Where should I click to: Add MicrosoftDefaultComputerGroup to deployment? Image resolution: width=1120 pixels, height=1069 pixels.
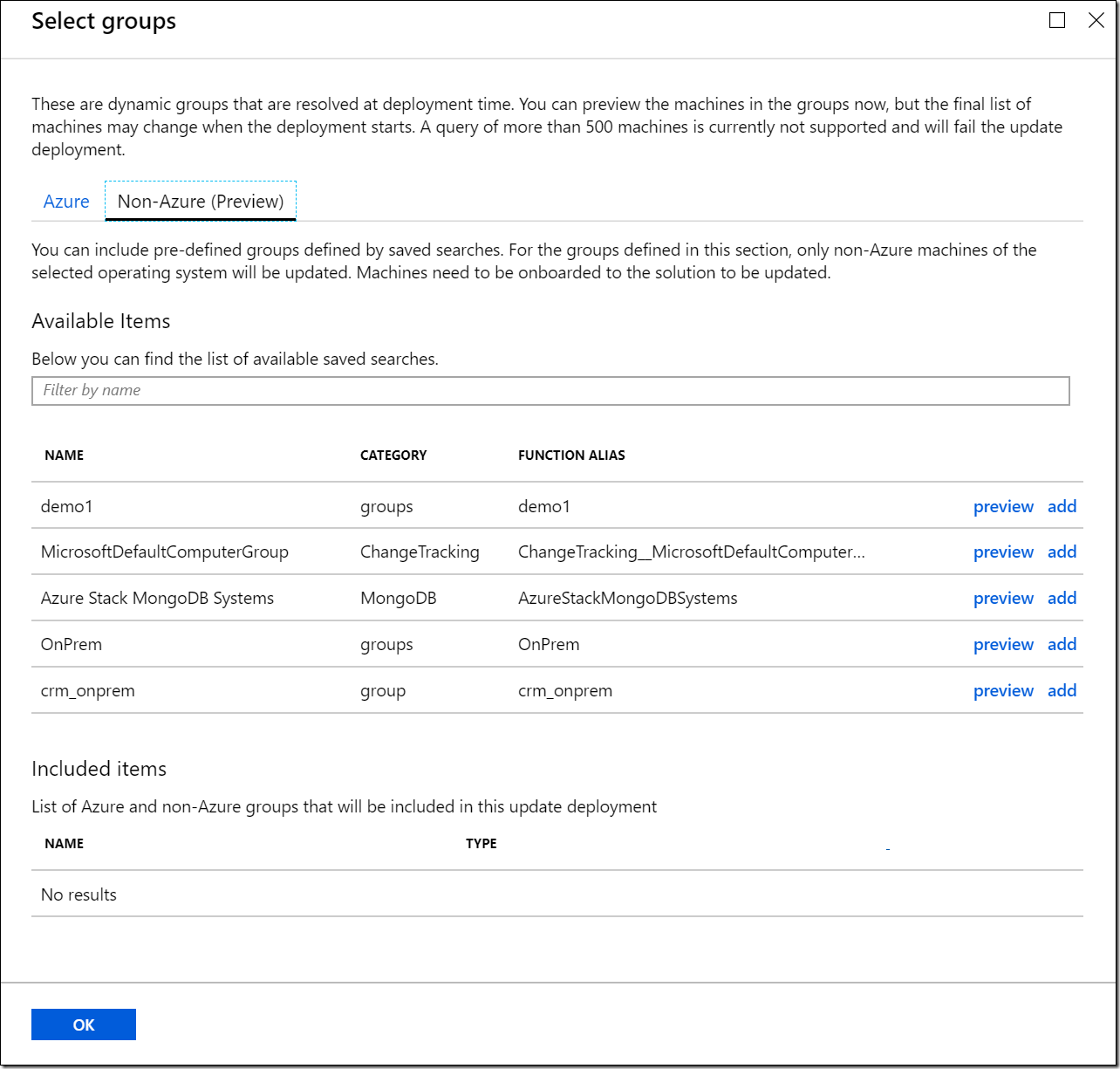tap(1062, 552)
